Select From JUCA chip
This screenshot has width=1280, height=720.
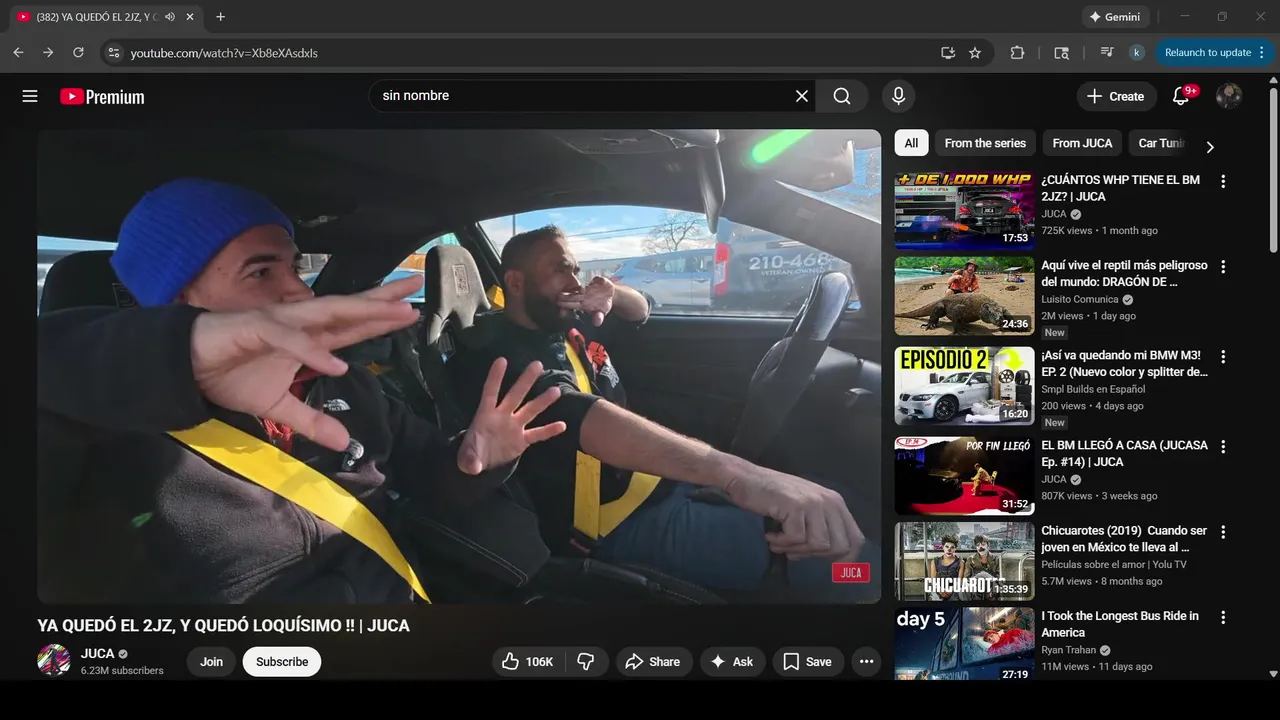tap(1082, 143)
